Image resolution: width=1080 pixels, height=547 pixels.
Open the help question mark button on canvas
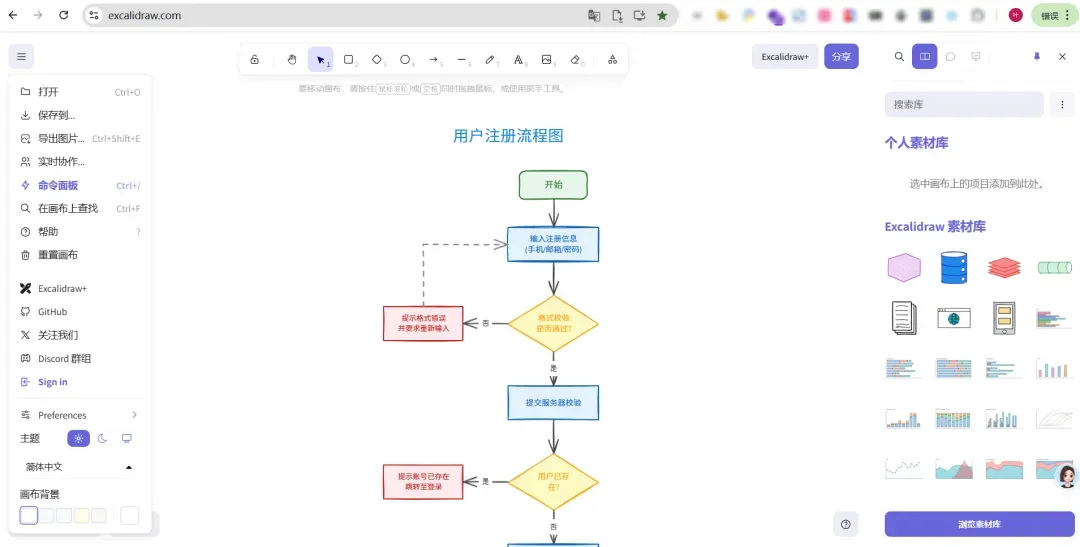pyautogui.click(x=846, y=524)
